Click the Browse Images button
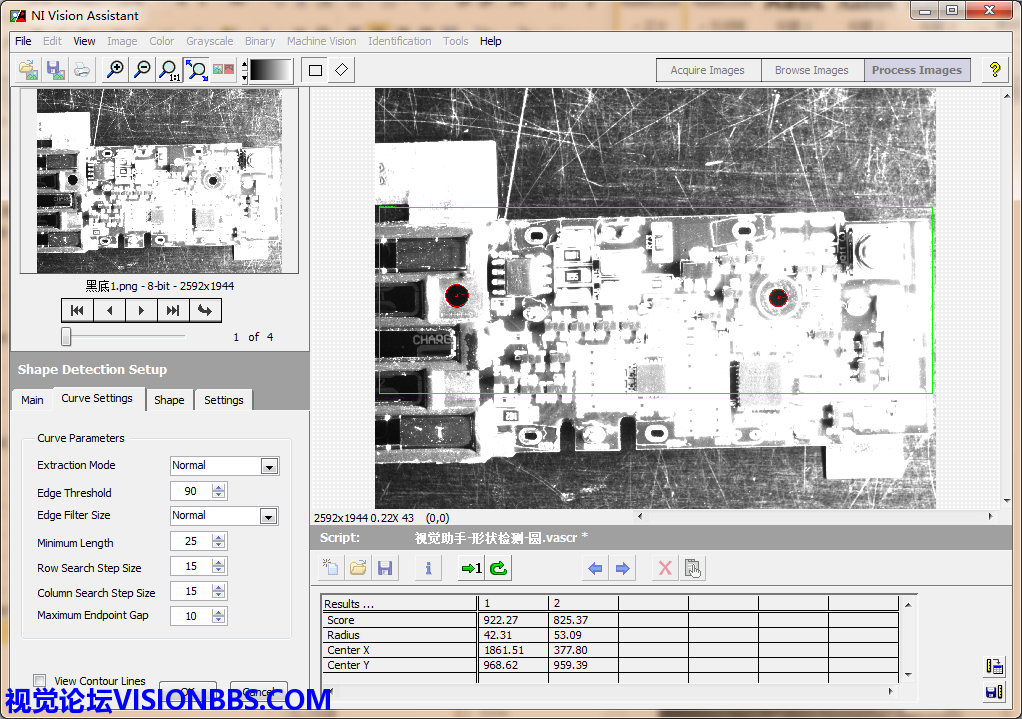The width and height of the screenshot is (1022, 719). 811,70
